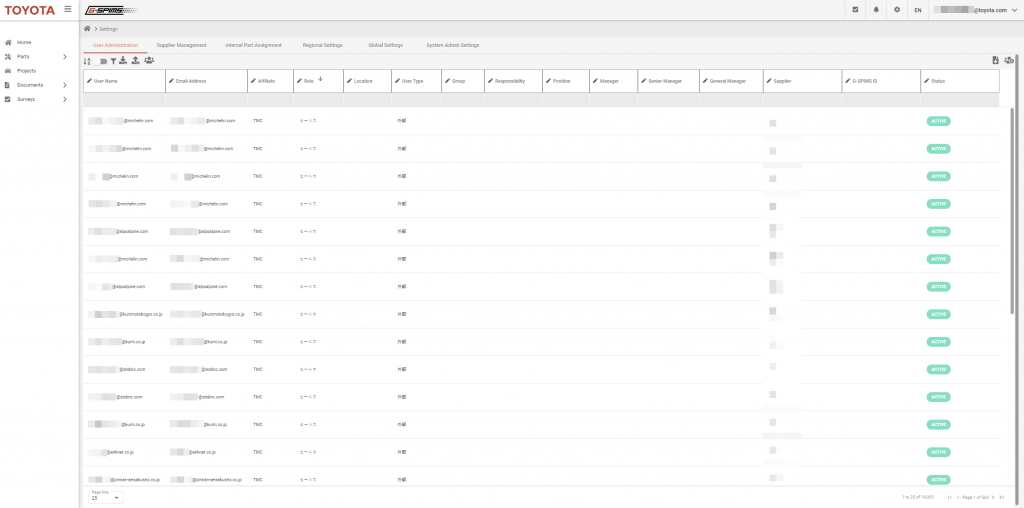The height and width of the screenshot is (508, 1024).
Task: Jump to the last page of results
Action: tap(1002, 498)
